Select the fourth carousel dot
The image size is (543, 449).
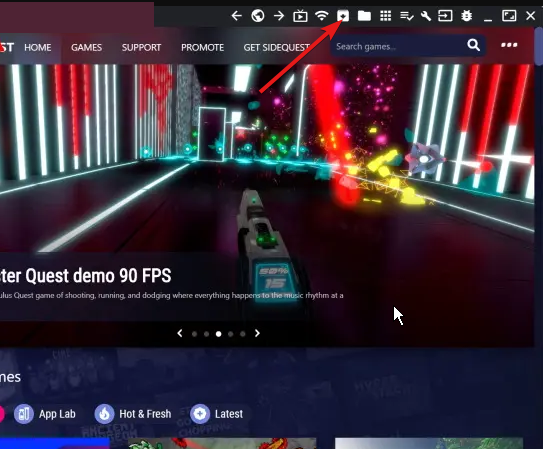[231, 334]
